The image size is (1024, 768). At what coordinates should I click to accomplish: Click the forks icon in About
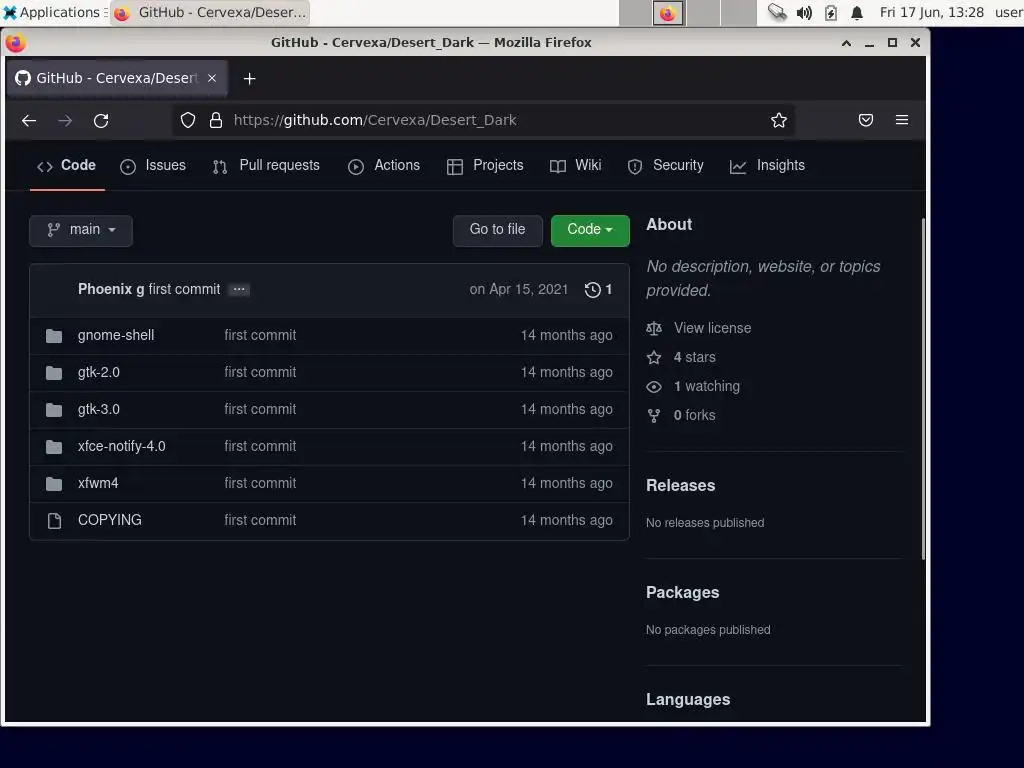point(654,415)
